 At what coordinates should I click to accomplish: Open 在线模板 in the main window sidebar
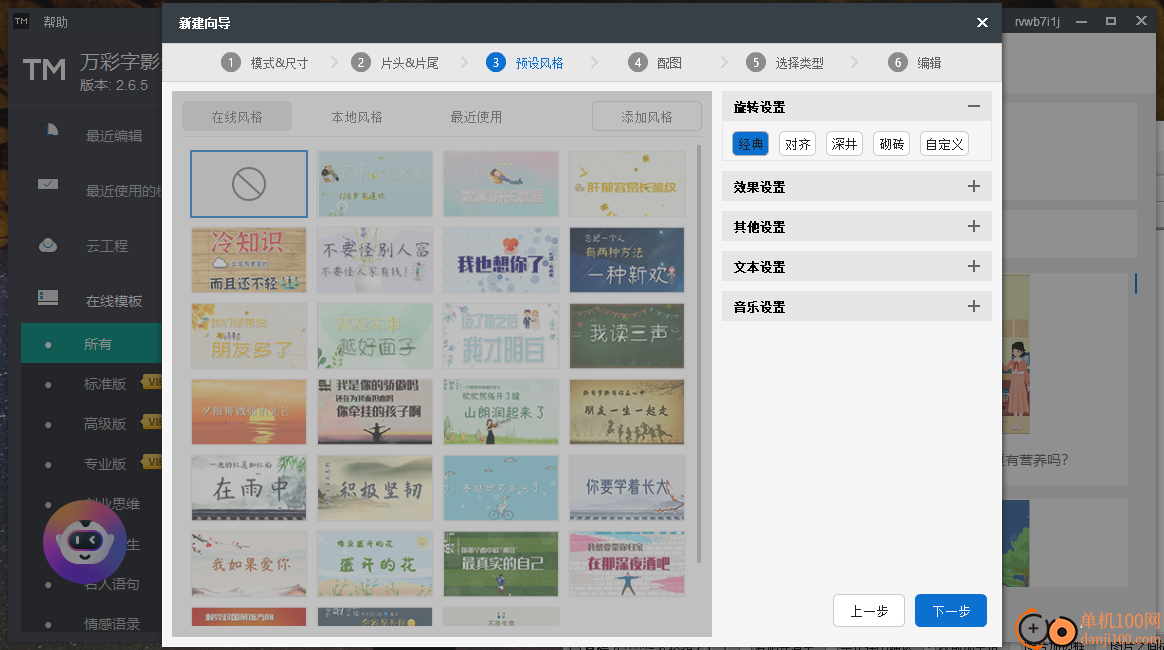coord(114,301)
